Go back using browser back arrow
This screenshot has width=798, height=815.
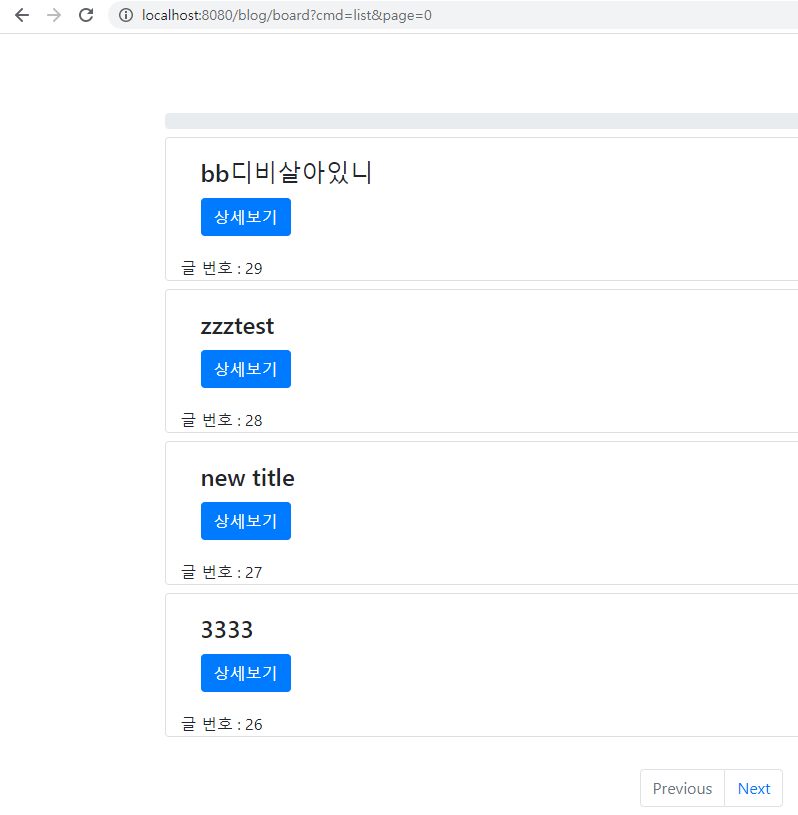coord(22,15)
